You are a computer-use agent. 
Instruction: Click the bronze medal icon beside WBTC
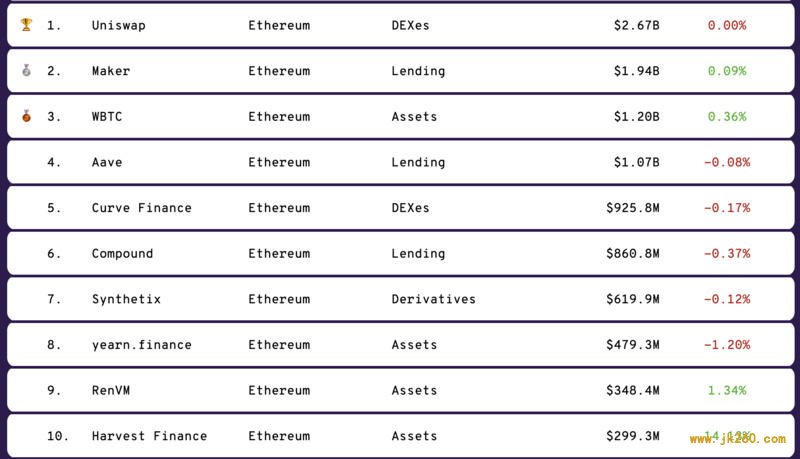[27, 116]
